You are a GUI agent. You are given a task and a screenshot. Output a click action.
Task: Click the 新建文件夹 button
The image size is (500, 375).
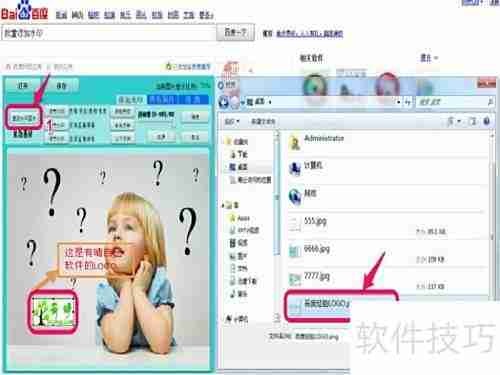[x=263, y=121]
